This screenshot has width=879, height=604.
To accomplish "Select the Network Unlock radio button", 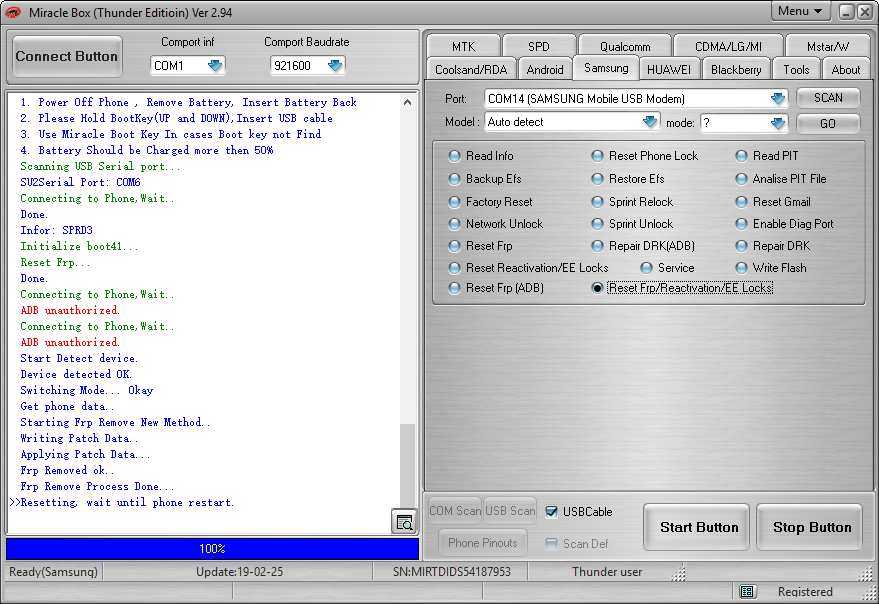I will [454, 224].
